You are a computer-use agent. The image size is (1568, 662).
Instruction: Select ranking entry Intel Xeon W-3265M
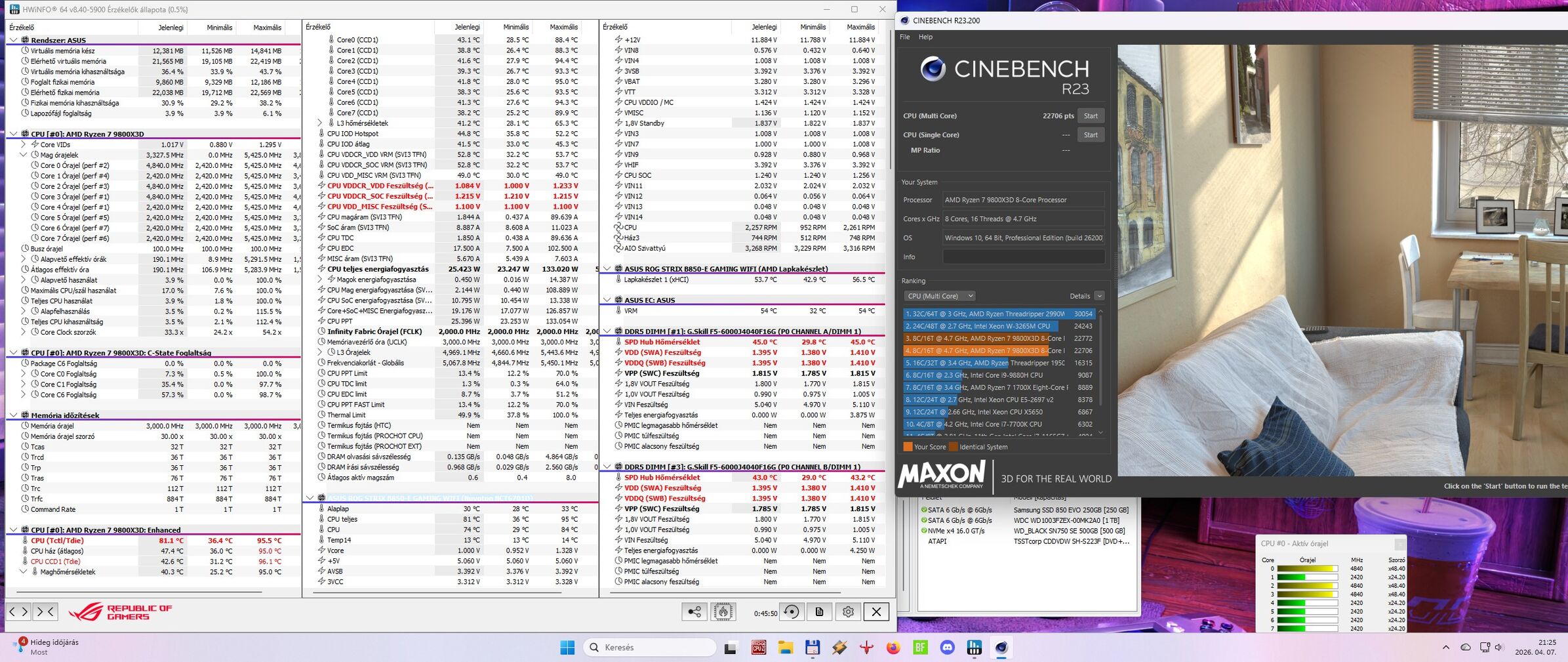[999, 326]
